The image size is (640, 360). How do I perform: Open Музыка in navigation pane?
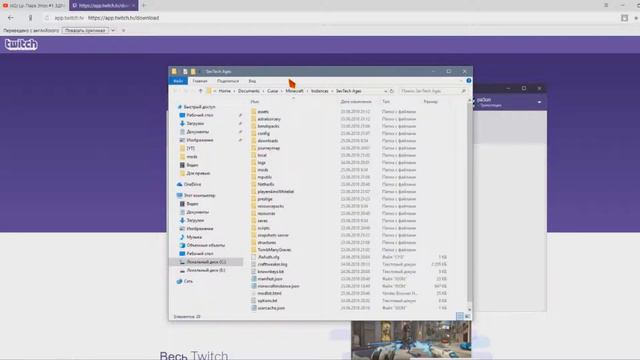tap(194, 237)
